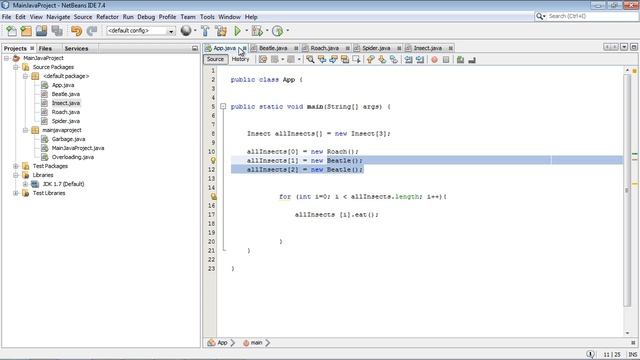
Task: Clean and Build the project
Action: pos(221,31)
